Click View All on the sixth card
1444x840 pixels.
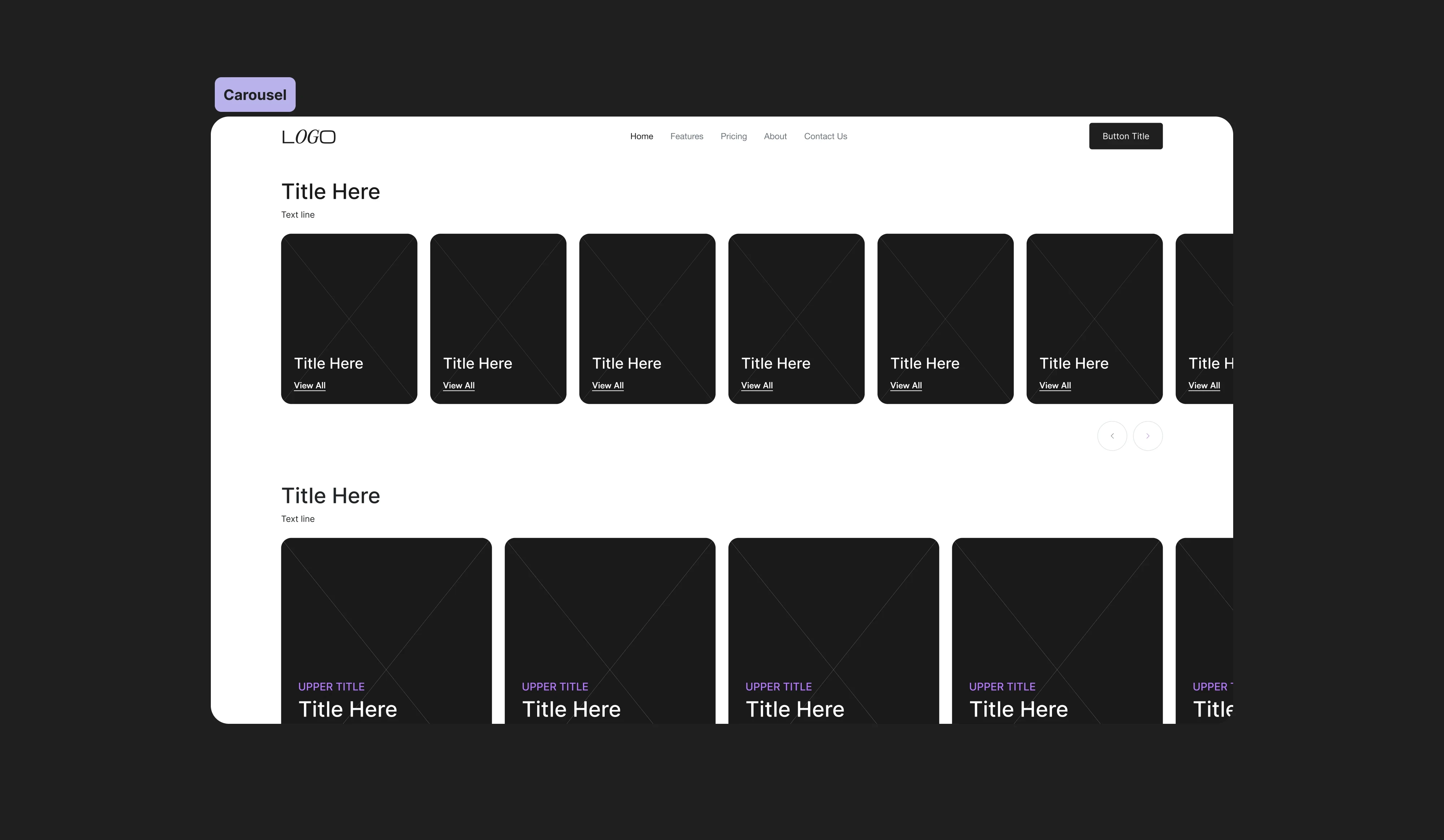click(1054, 385)
